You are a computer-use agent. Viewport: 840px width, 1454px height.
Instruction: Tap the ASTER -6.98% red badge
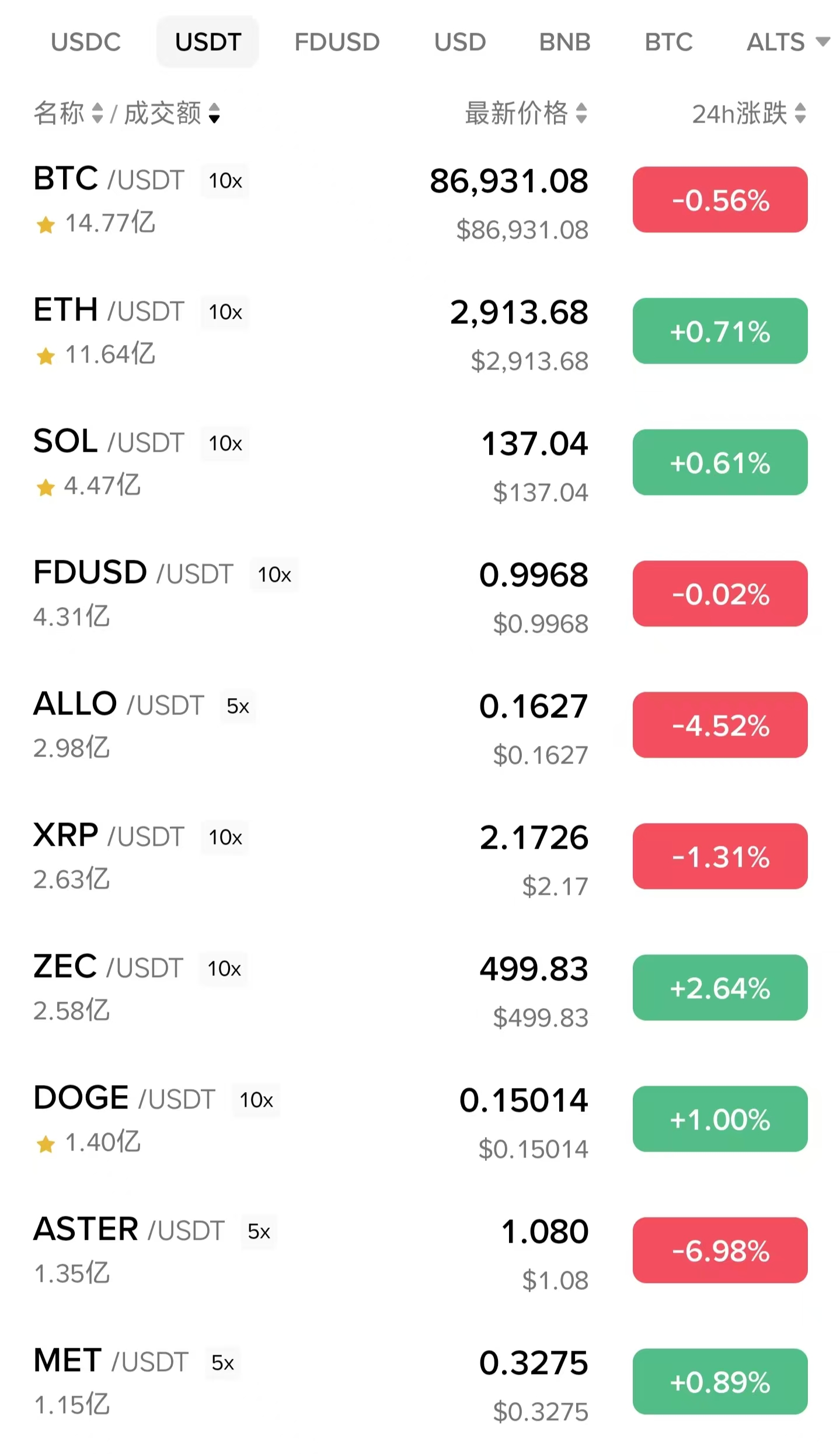pyautogui.click(x=720, y=1250)
